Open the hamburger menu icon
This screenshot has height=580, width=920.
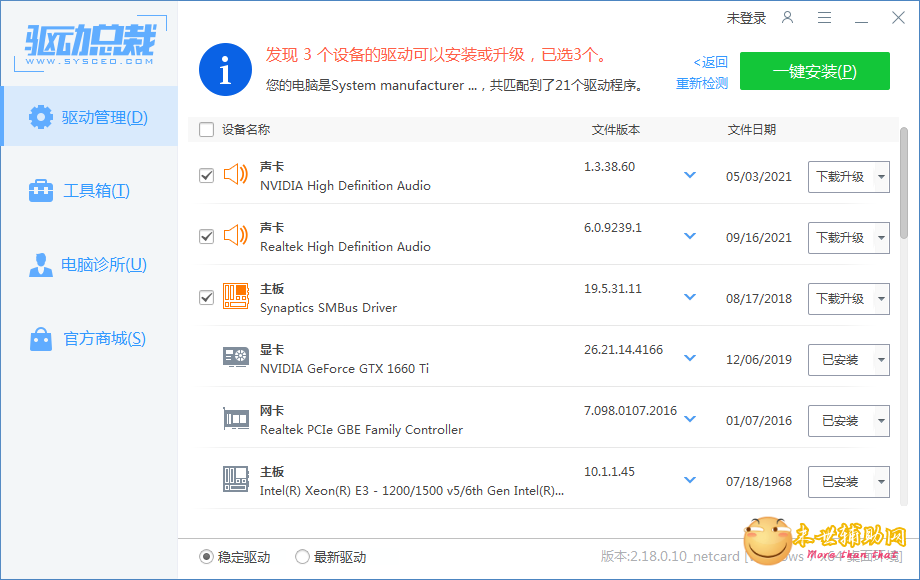[824, 18]
